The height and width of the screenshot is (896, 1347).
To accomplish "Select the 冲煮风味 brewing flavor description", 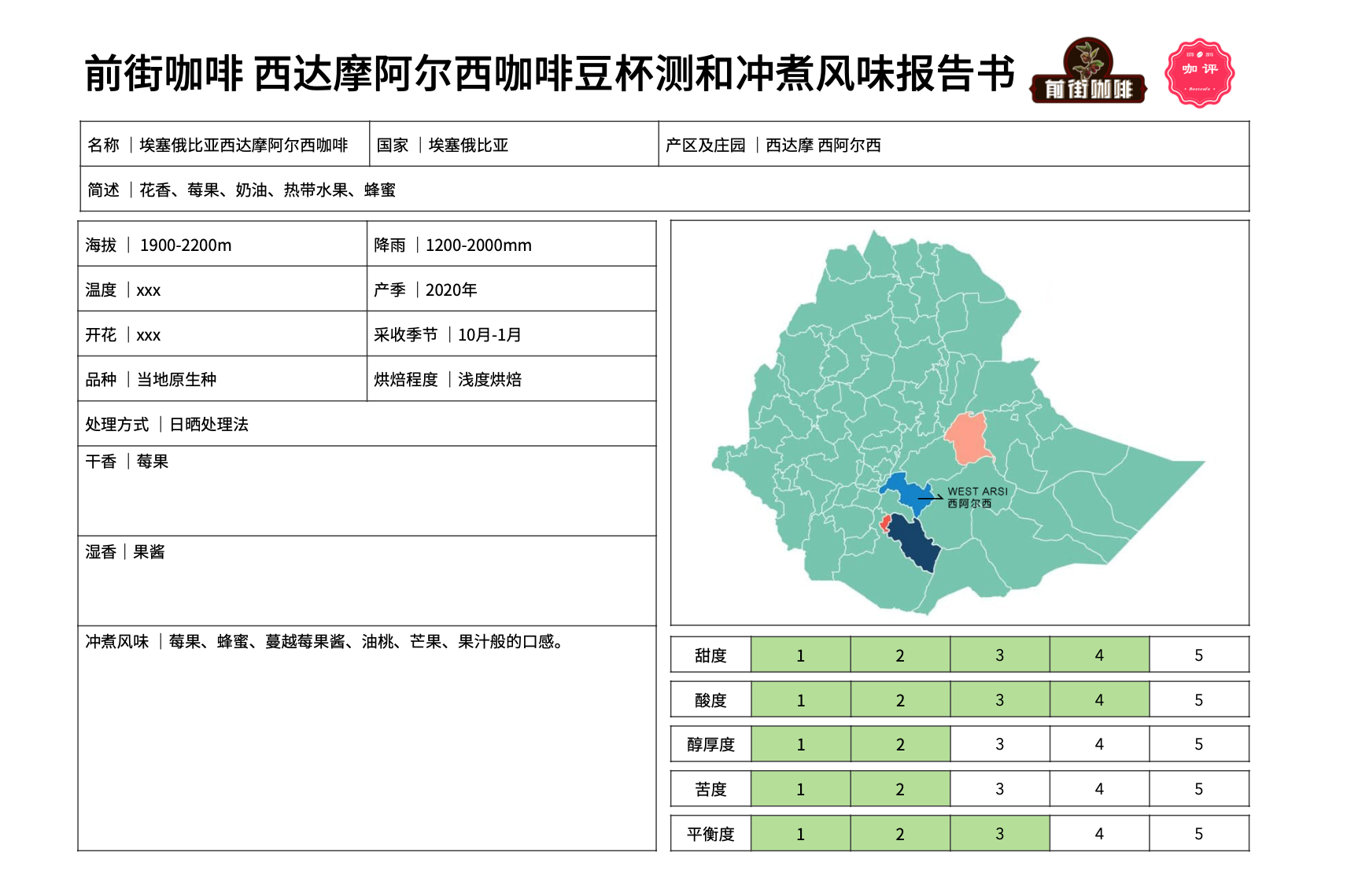I will point(366,641).
